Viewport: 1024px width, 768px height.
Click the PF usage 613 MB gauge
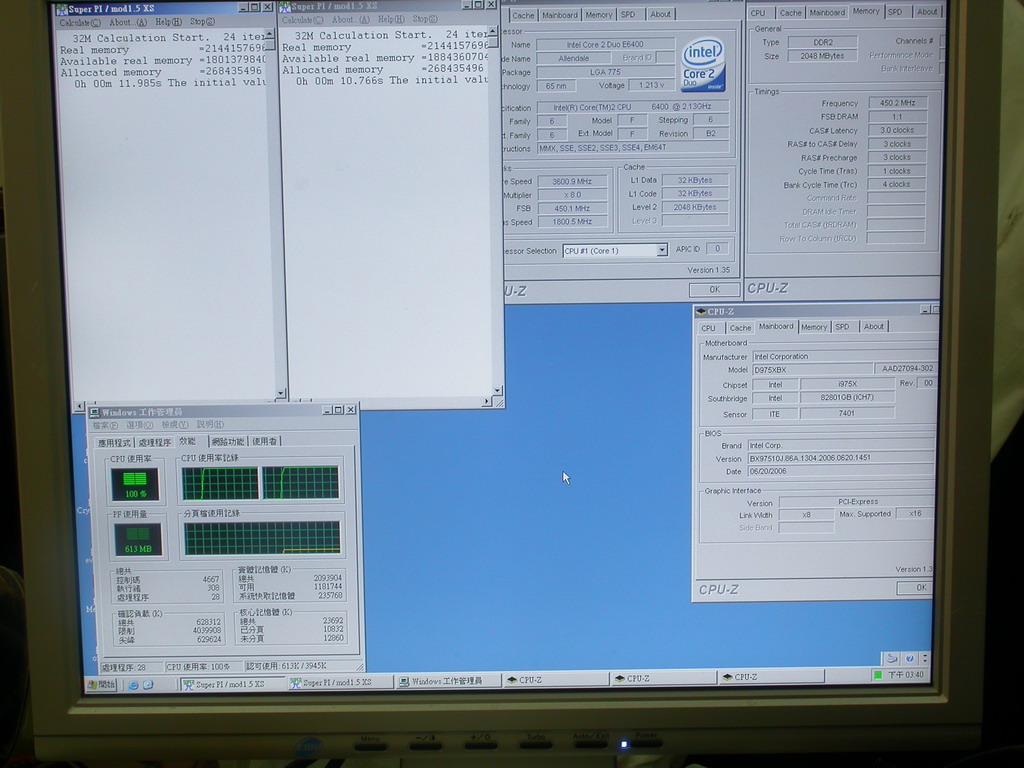click(x=138, y=539)
